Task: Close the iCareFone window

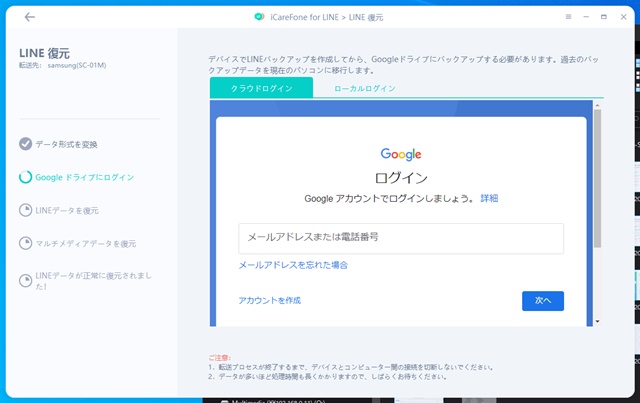Action: pyautogui.click(x=623, y=17)
